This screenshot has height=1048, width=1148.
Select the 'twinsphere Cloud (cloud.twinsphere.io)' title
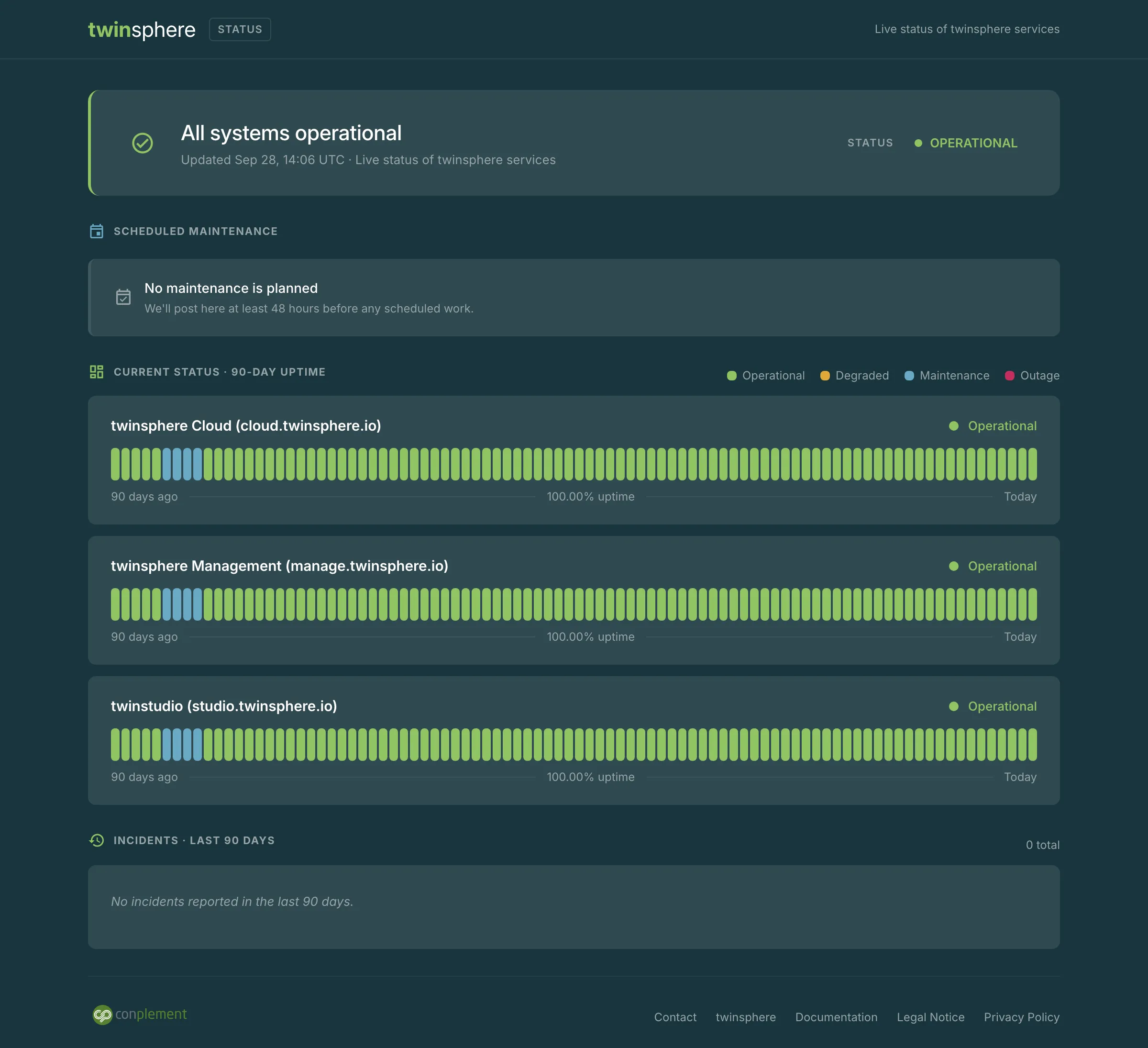(246, 426)
